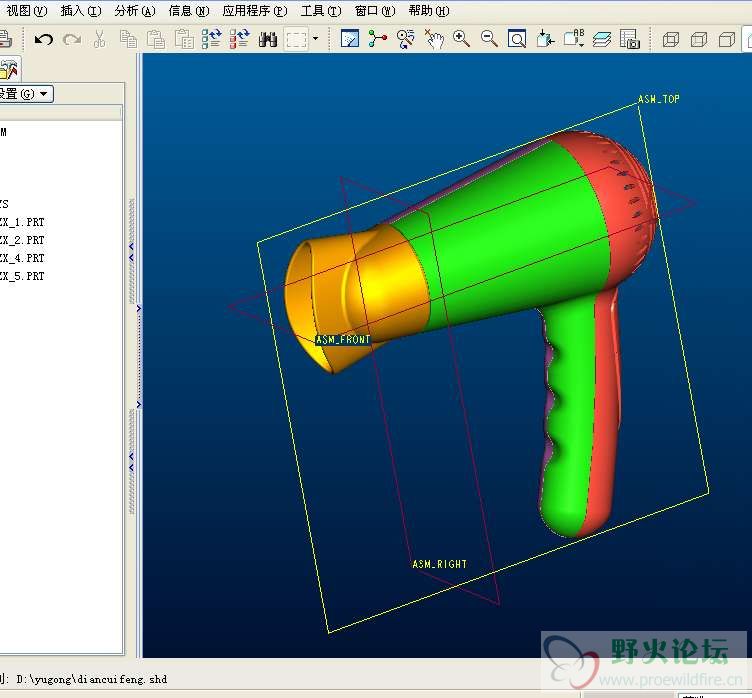Switch display to Hidden Line
Screen dimensions: 752x698
699,39
